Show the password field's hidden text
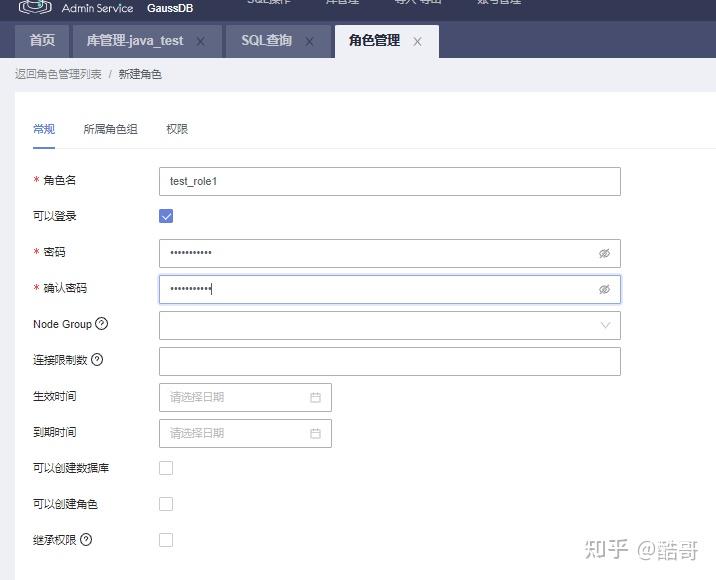 (x=604, y=253)
